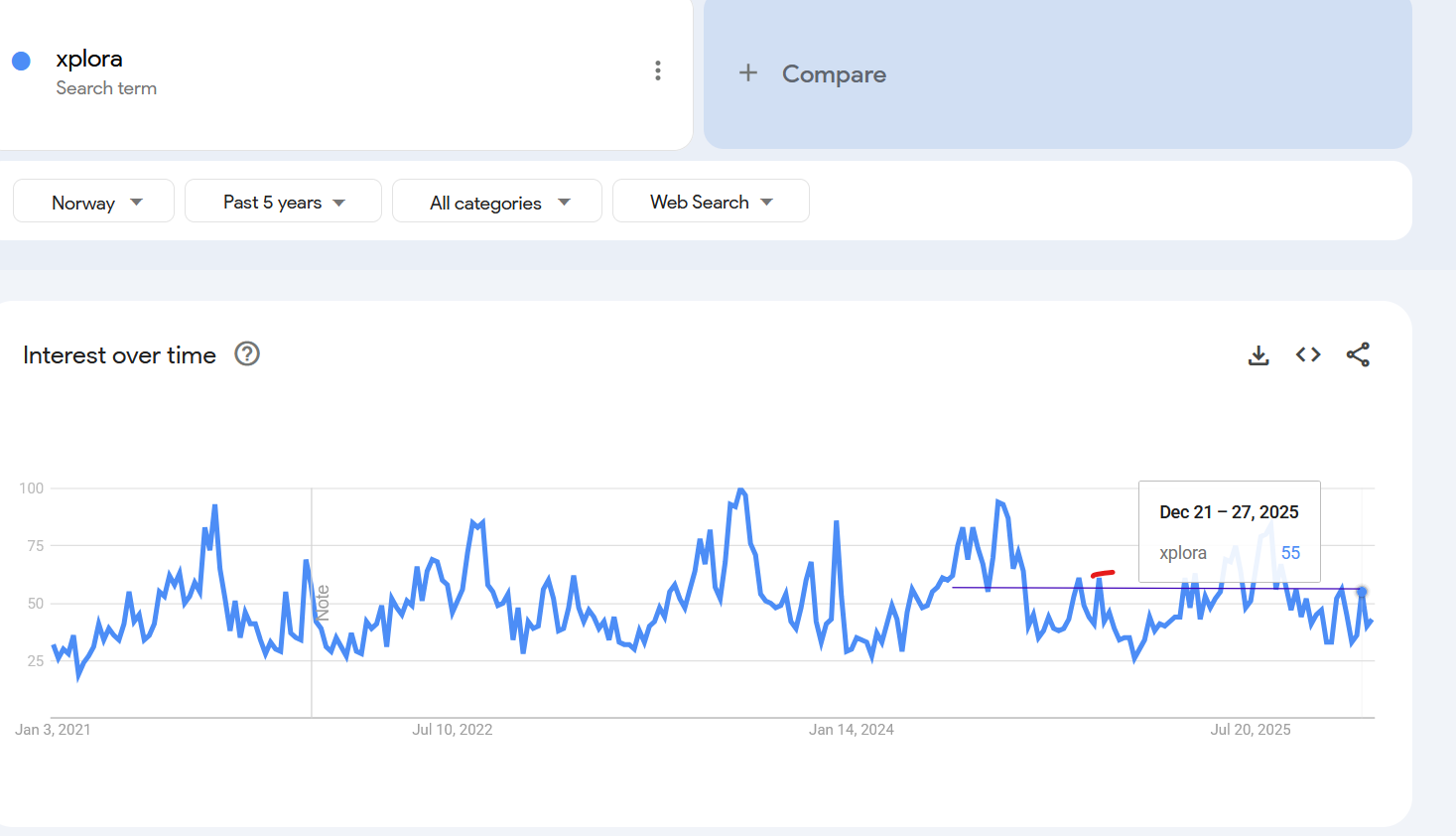Image resolution: width=1456 pixels, height=836 pixels.
Task: Click the Interest over time heading
Action: point(119,355)
